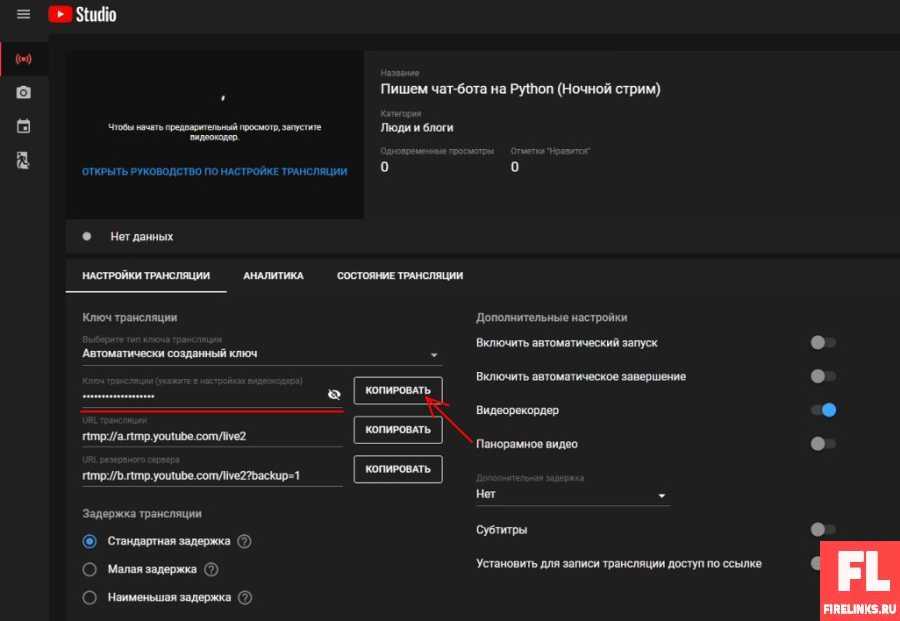Enable Включить автоматическое завершение
Viewport: 900px width, 621px height.
click(823, 377)
